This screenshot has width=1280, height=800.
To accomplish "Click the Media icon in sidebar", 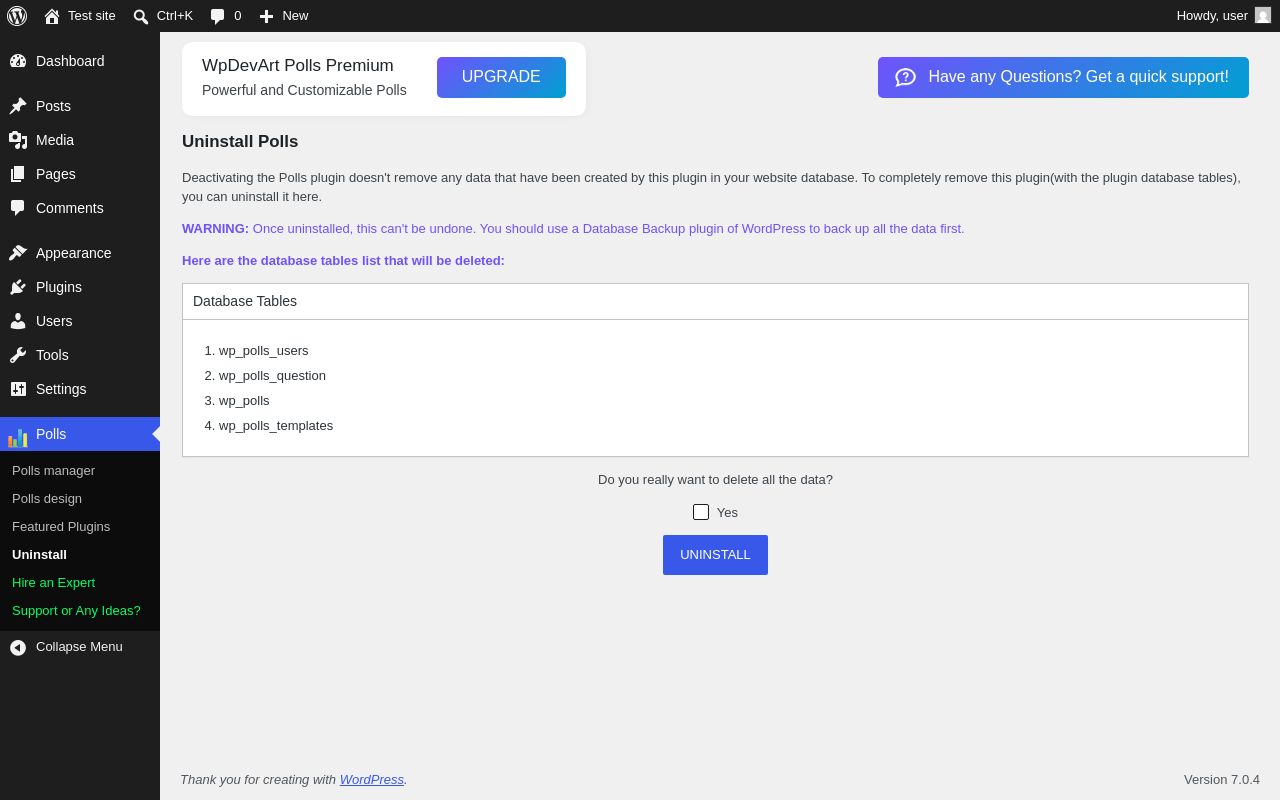I will point(18,140).
